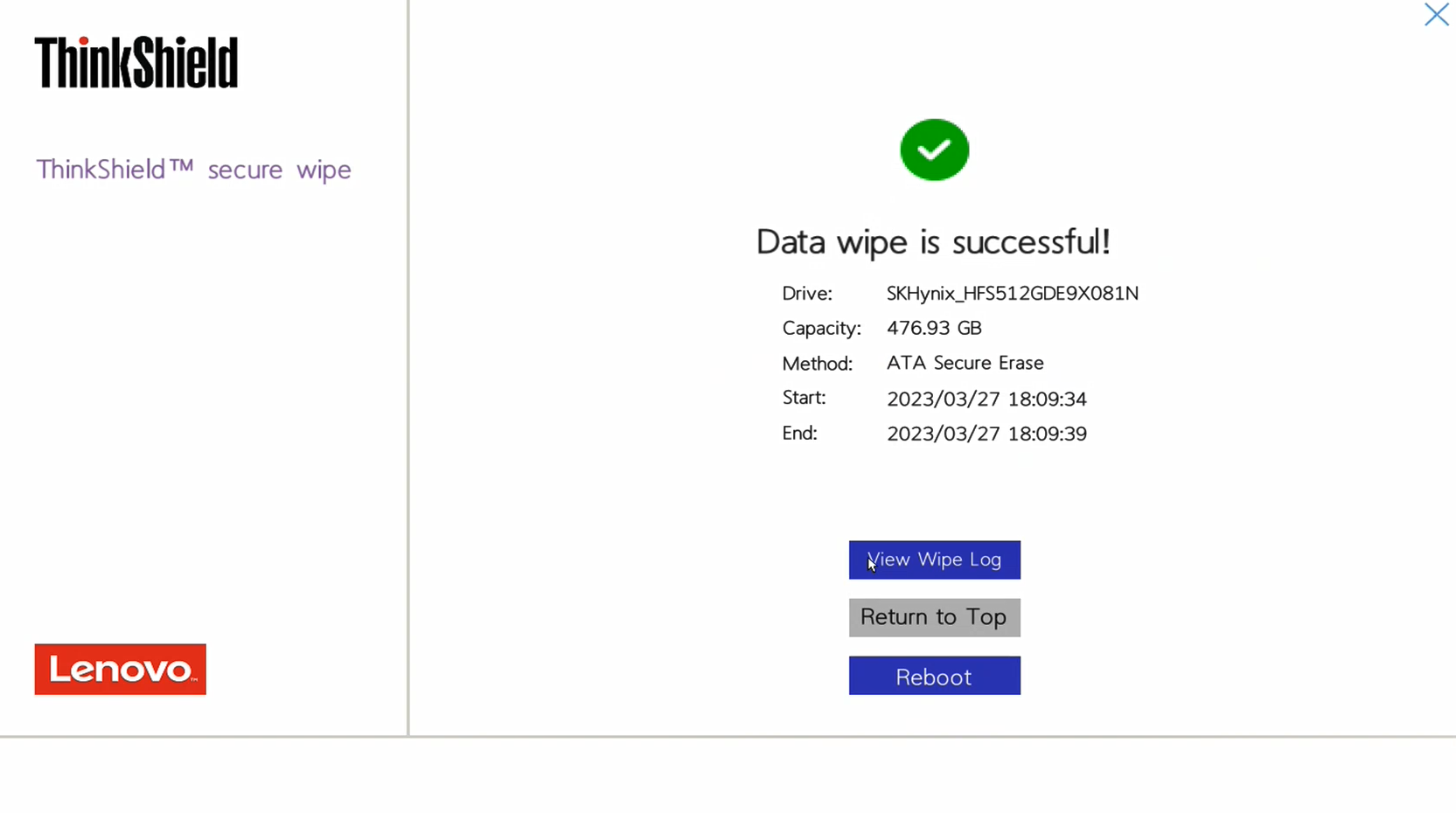The width and height of the screenshot is (1456, 813).
Task: Click the ThinkShield logo
Action: [x=136, y=63]
